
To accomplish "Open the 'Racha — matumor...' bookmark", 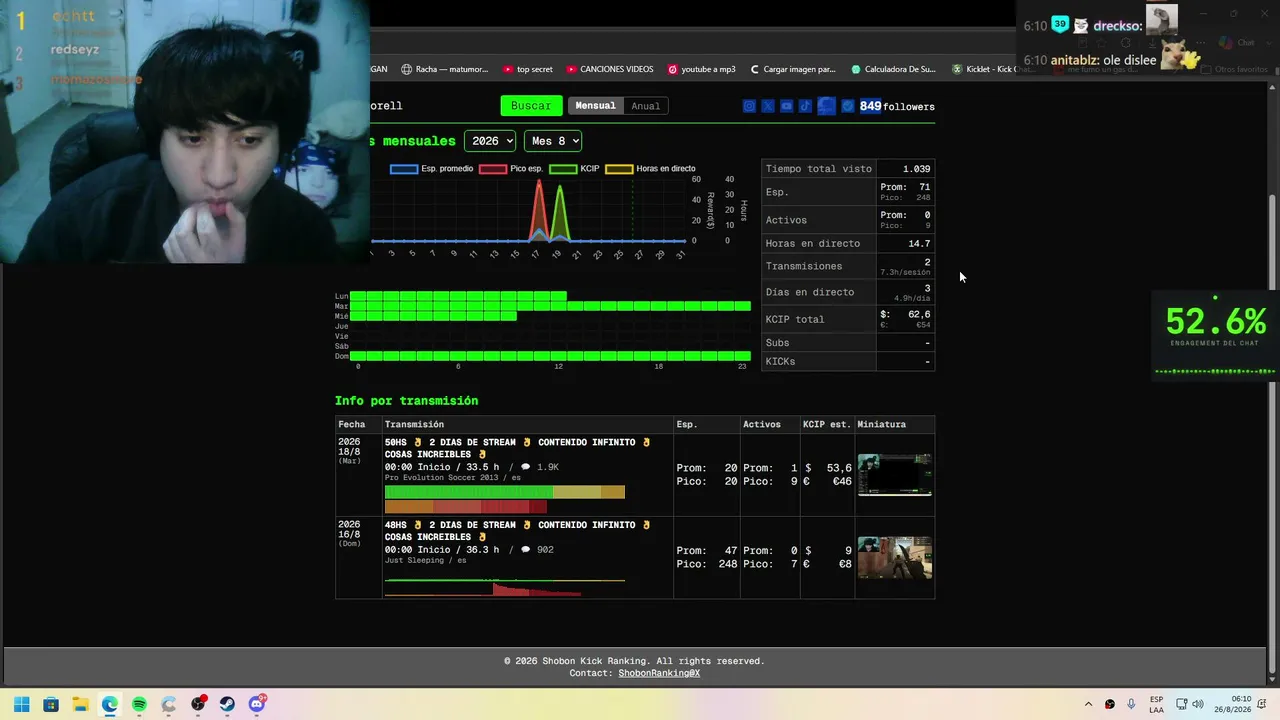I will pos(445,69).
